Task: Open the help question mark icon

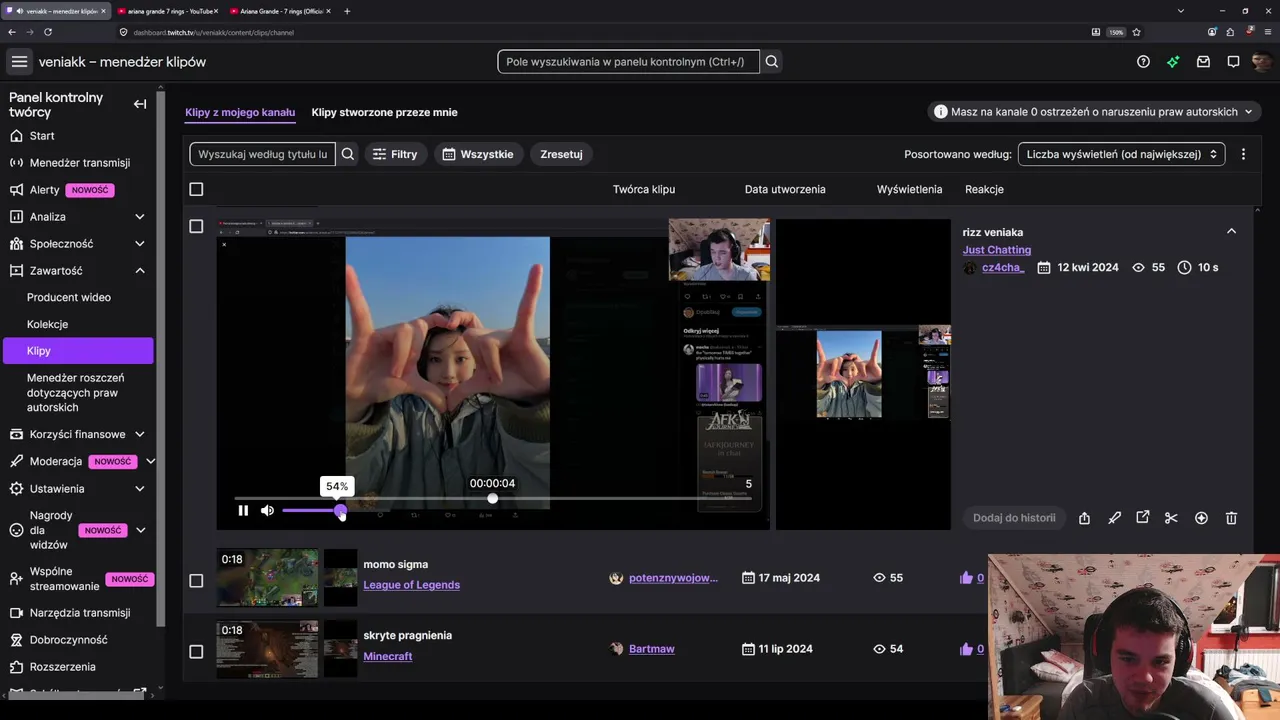Action: tap(1143, 62)
